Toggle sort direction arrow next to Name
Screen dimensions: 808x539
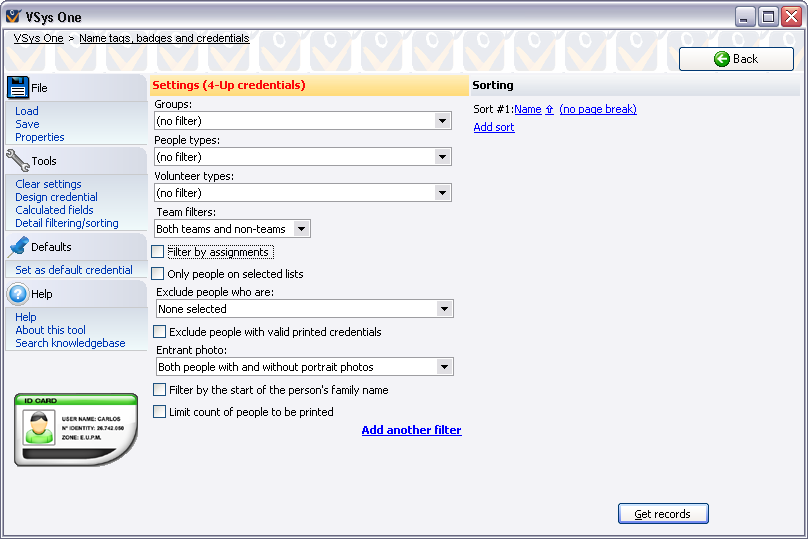(x=549, y=109)
